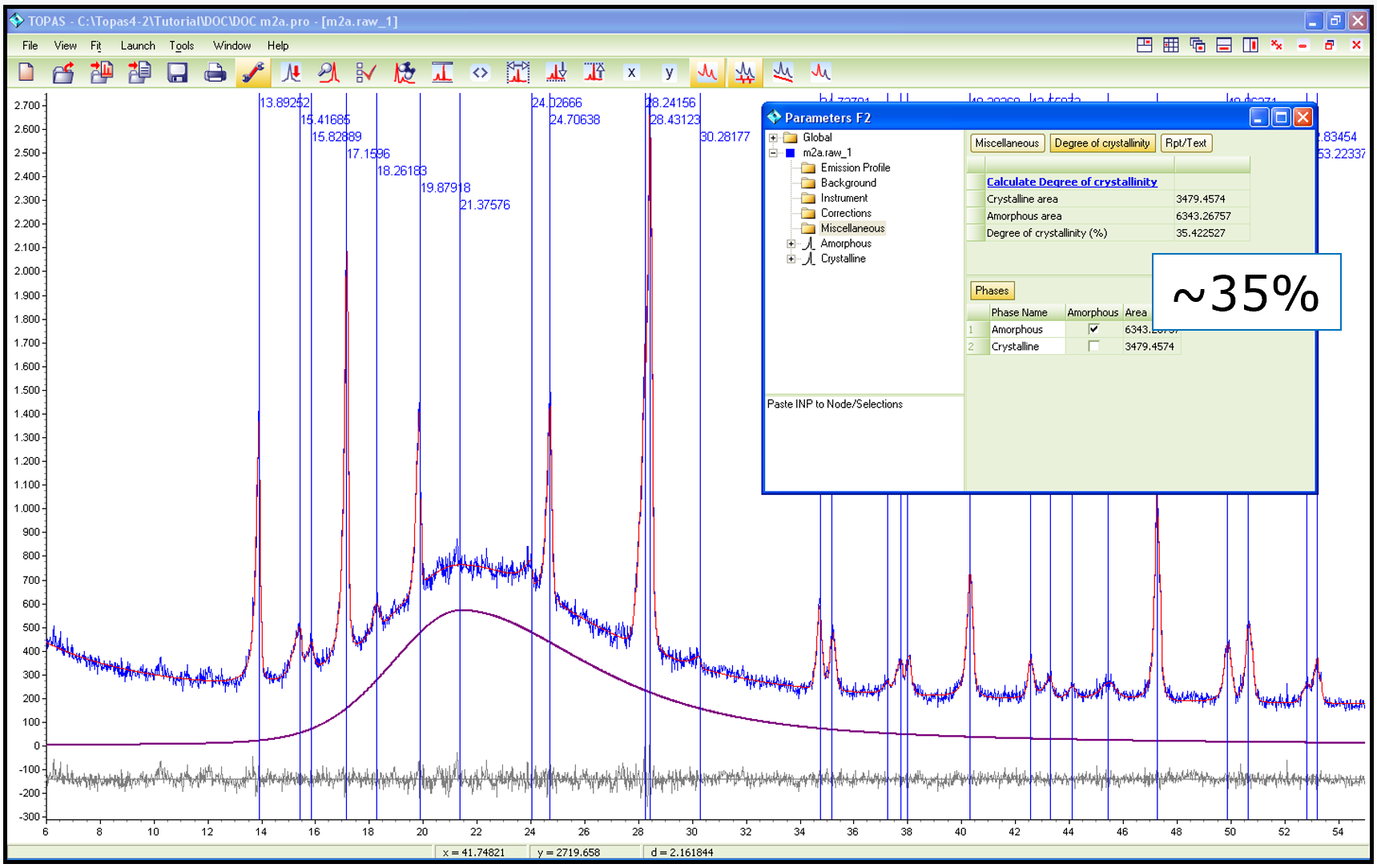1377x868 pixels.
Task: Click the peaks with down arrow icon
Action: 556,73
